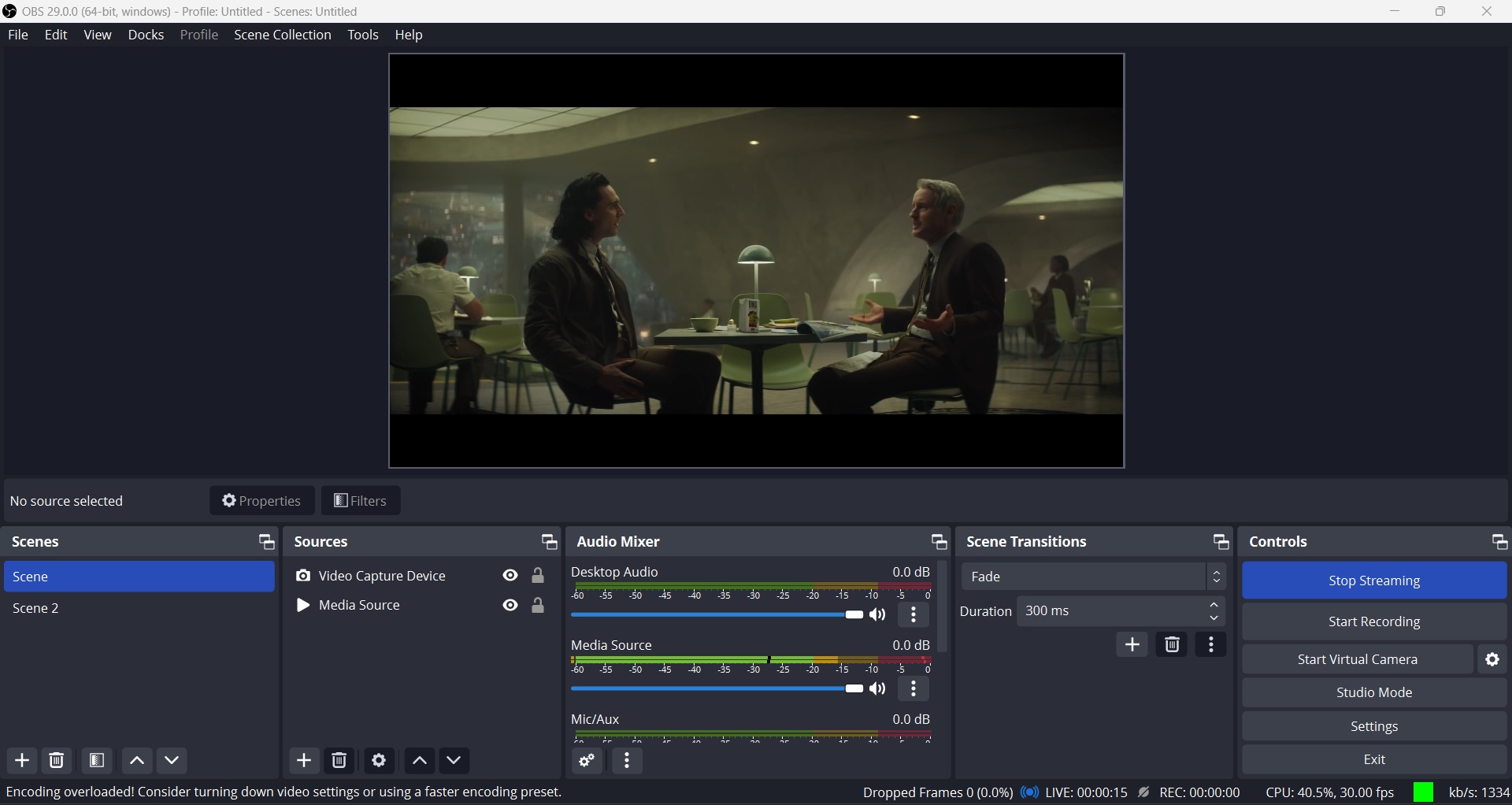Open virtual camera settings gear
This screenshot has width=1512, height=805.
pos(1492,659)
